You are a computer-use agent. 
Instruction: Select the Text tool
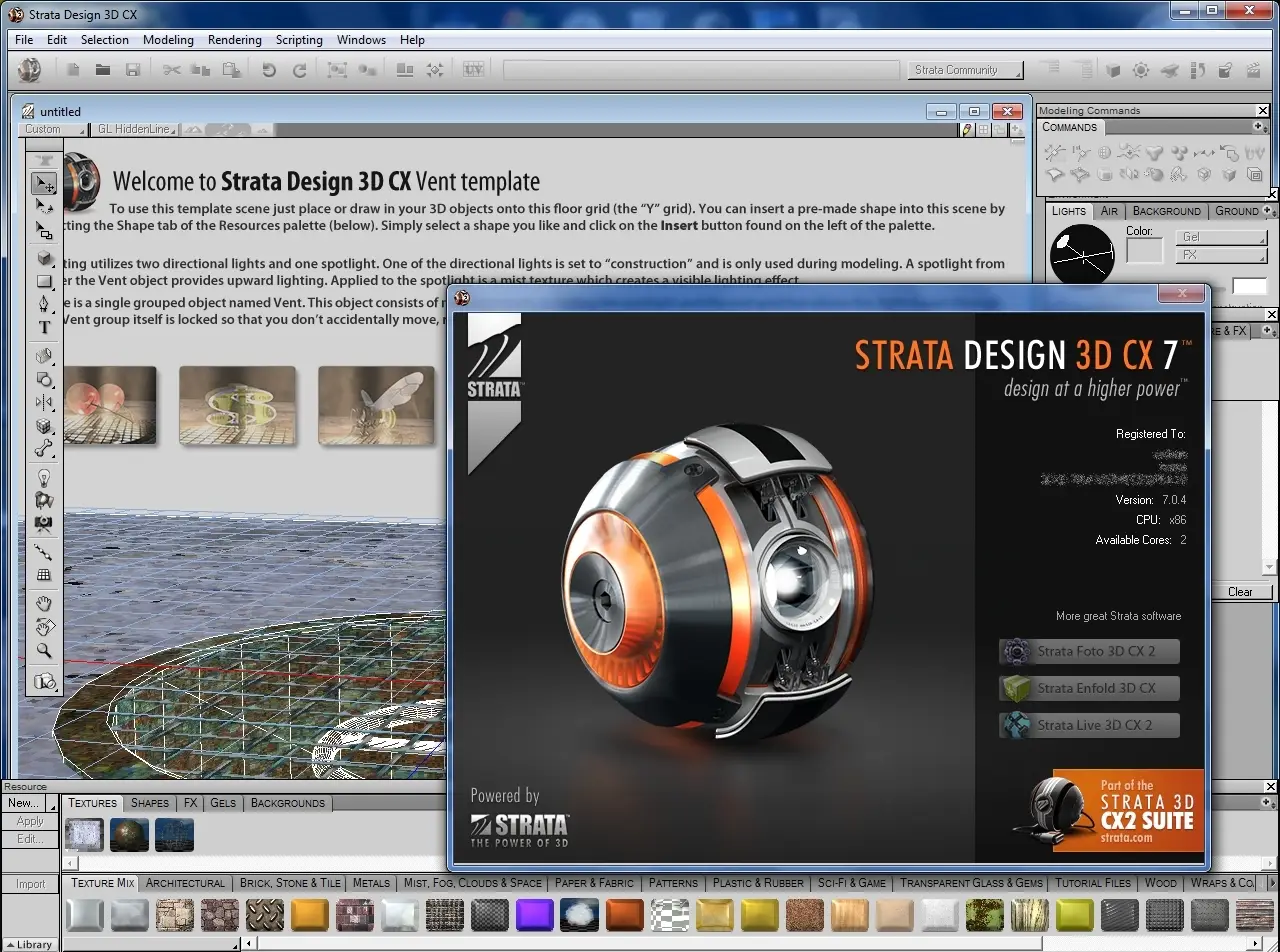click(44, 327)
